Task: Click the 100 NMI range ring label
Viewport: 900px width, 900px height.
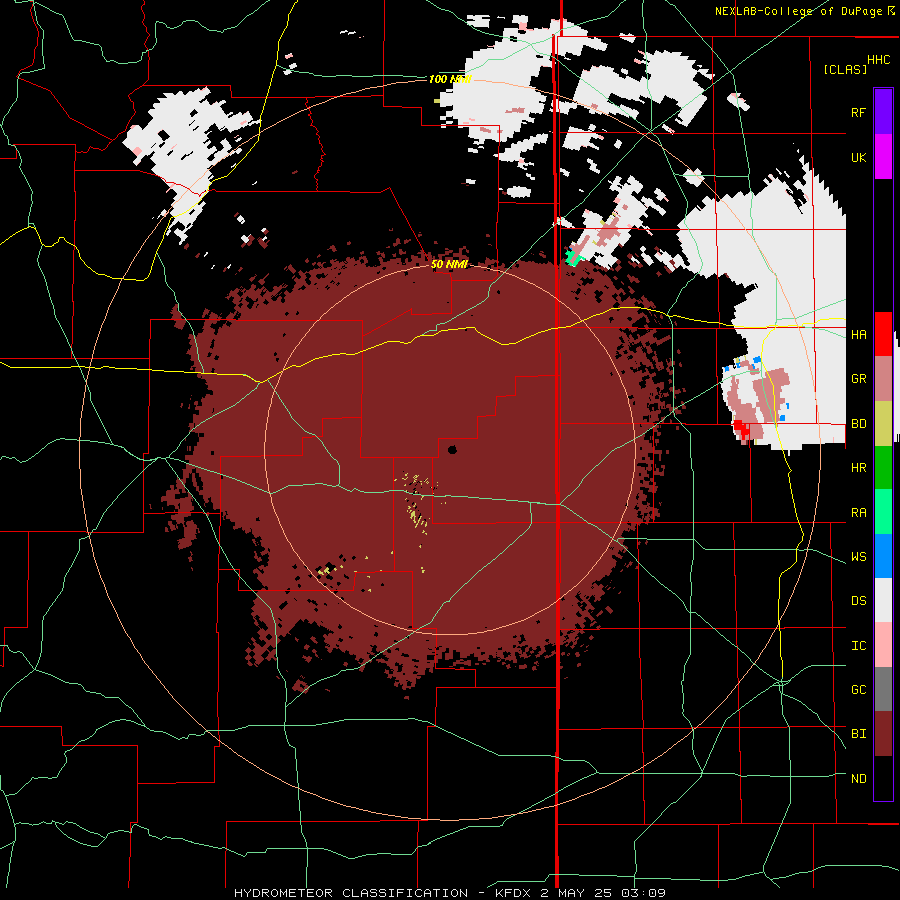Action: (x=450, y=79)
